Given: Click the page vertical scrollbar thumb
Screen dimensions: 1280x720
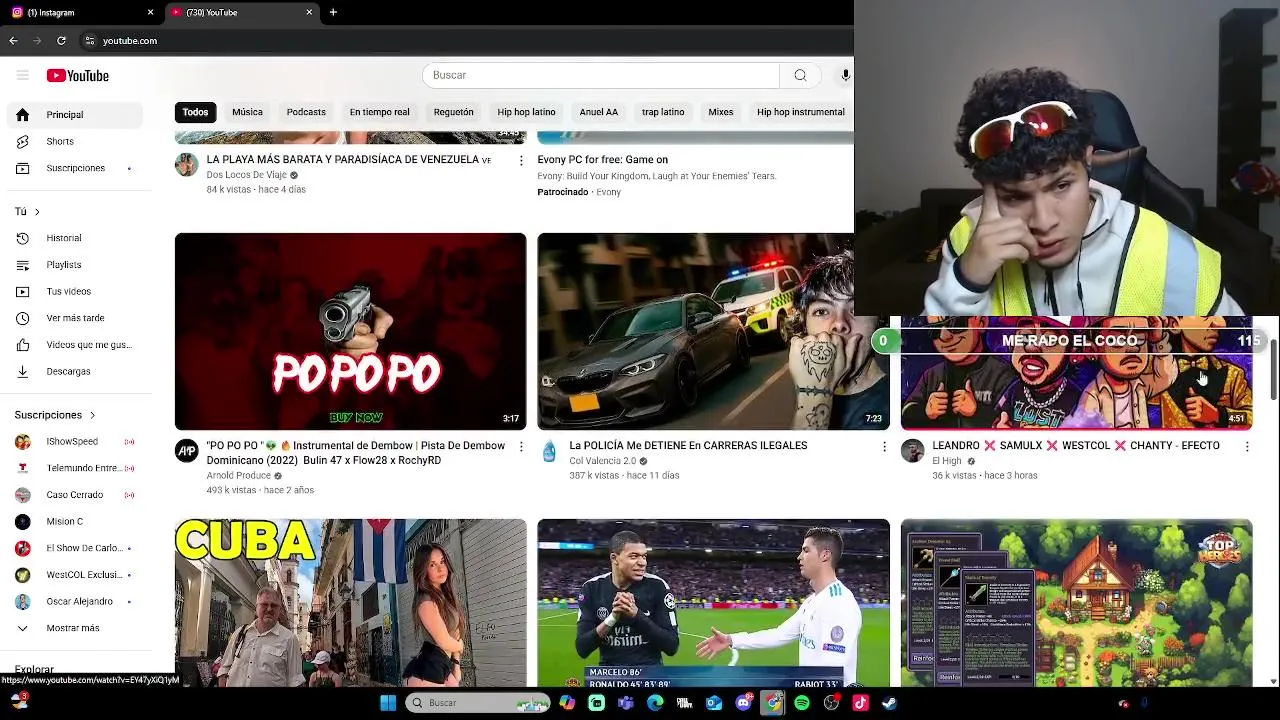Looking at the screenshot, I should (1273, 370).
